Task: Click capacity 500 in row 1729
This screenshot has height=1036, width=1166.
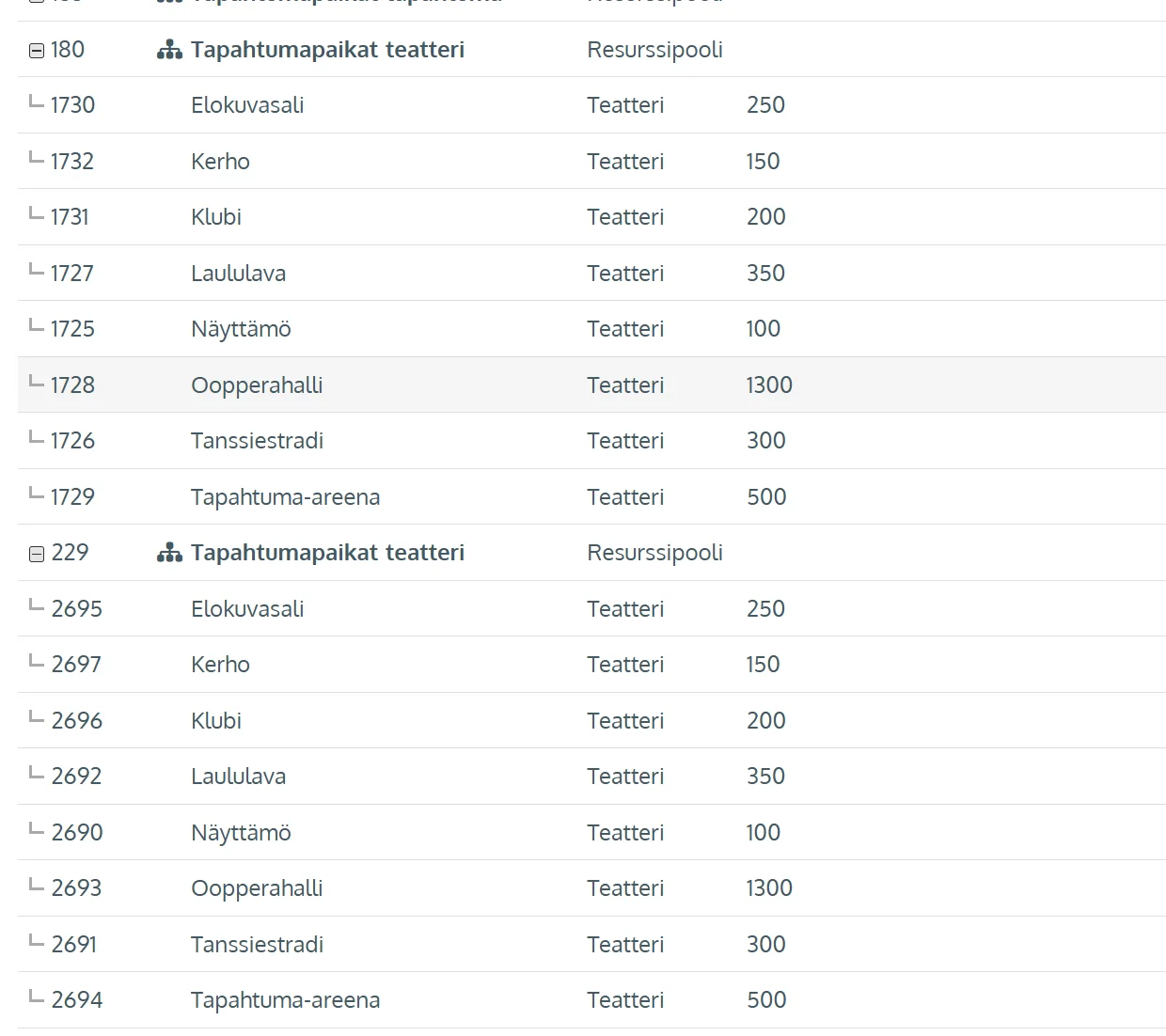Action: coord(766,497)
